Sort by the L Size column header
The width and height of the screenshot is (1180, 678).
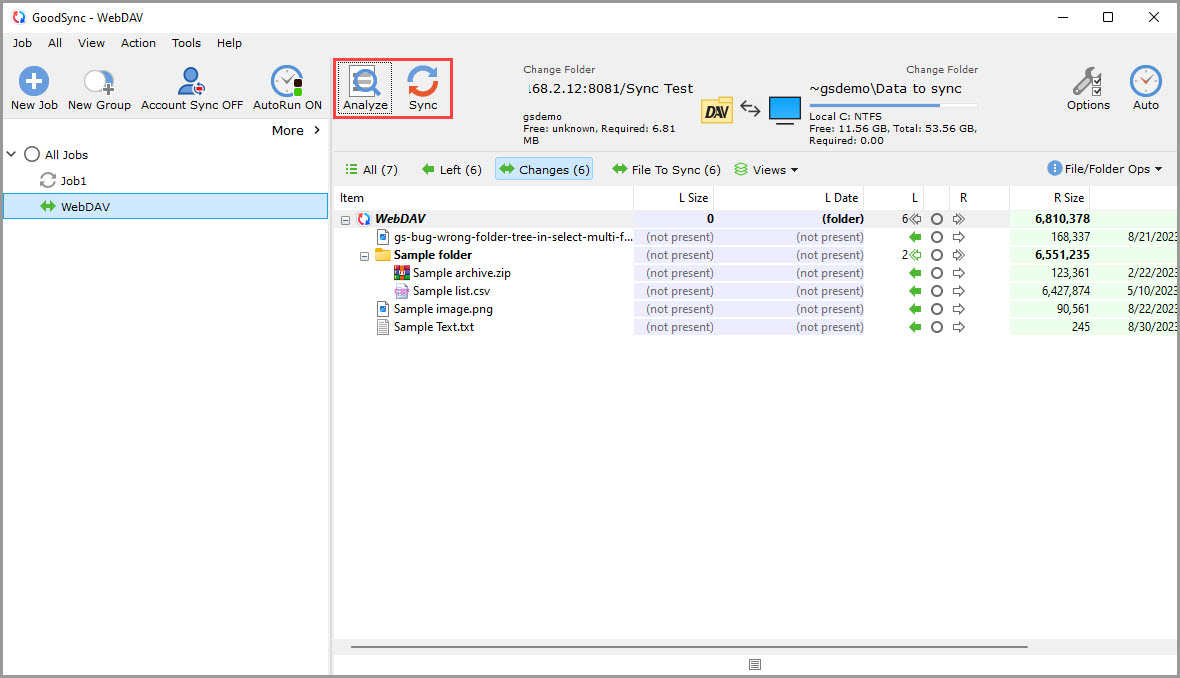click(693, 198)
